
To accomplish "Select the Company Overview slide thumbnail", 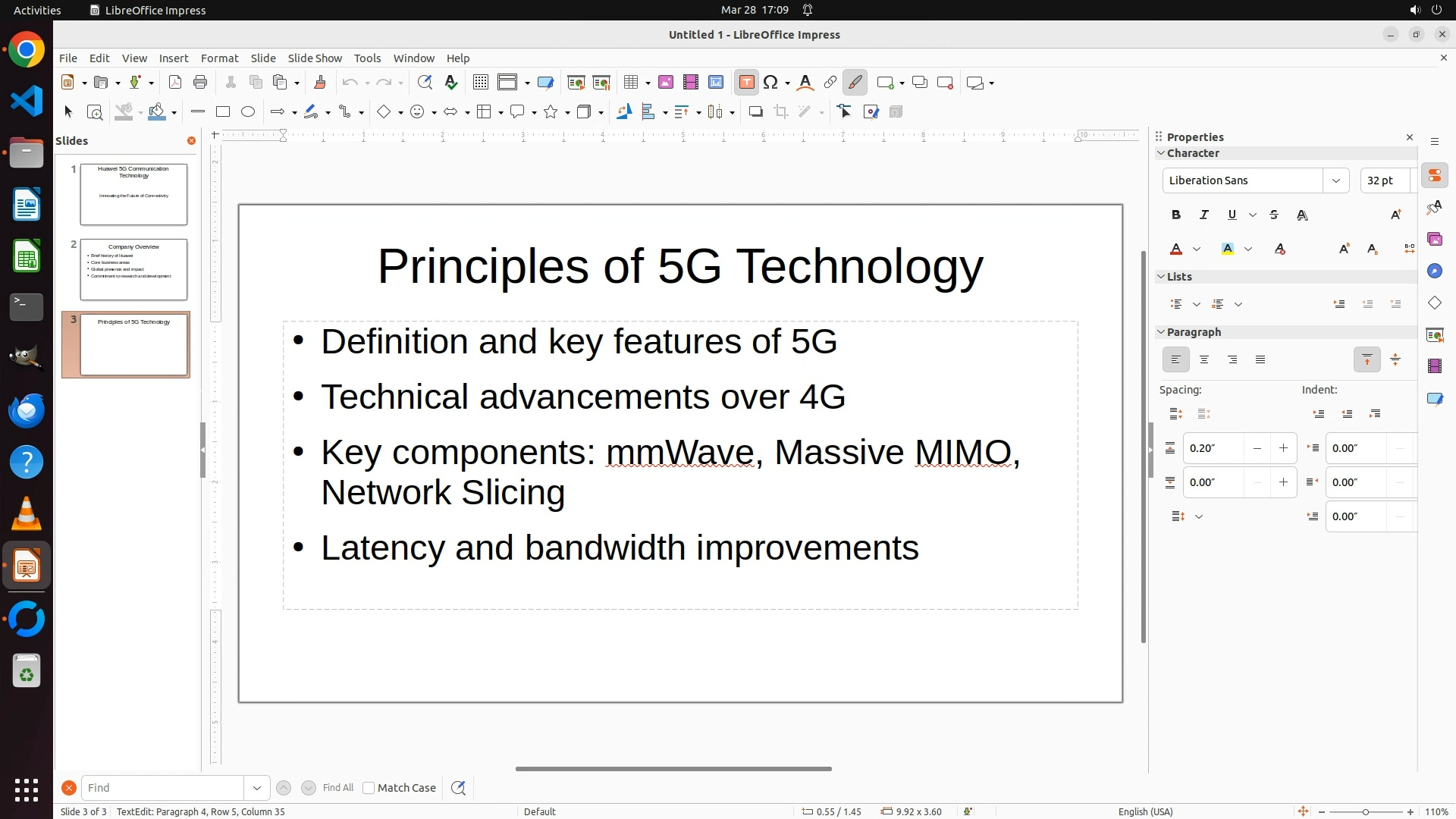I will 133,269.
